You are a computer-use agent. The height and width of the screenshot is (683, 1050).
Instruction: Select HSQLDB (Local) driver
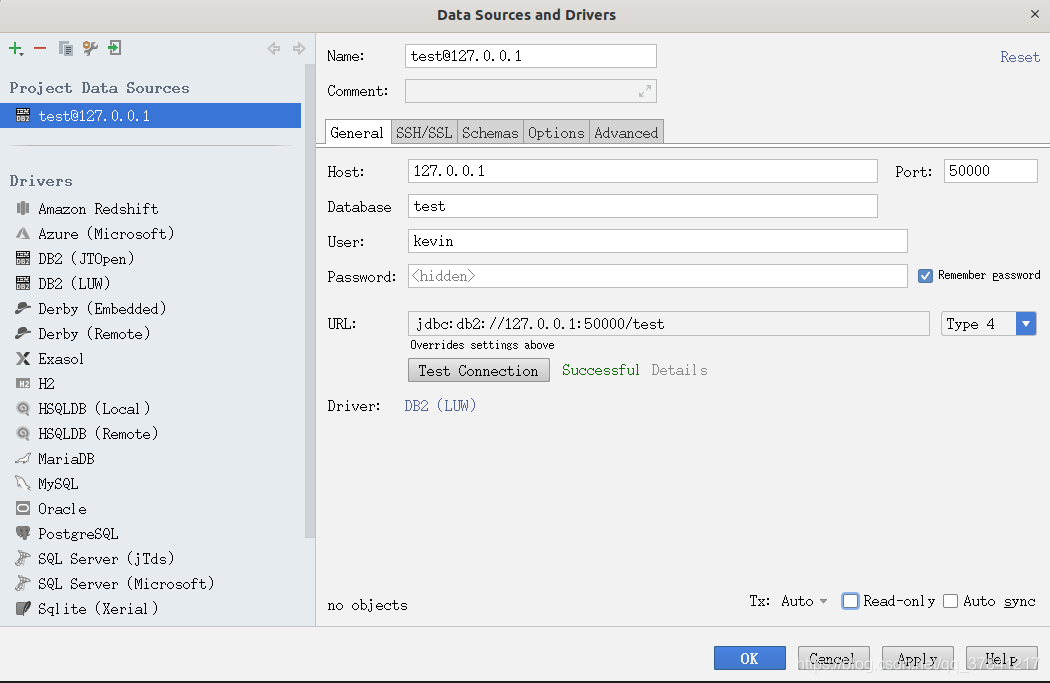click(x=82, y=408)
